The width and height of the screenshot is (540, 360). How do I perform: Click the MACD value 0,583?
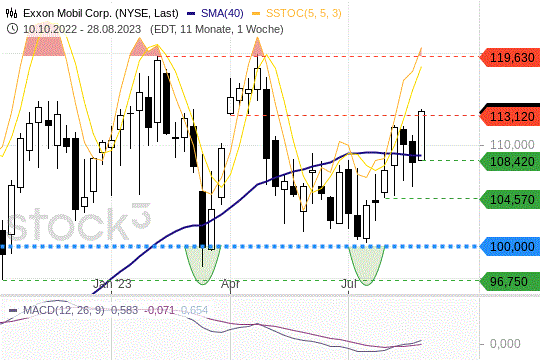tap(124, 310)
